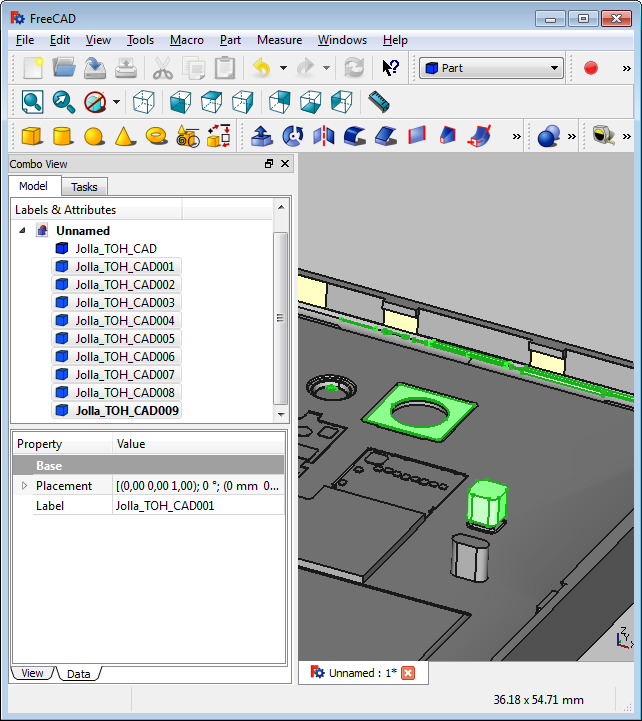Click the tree scrollbar down arrow
This screenshot has width=642, height=721.
[x=281, y=414]
